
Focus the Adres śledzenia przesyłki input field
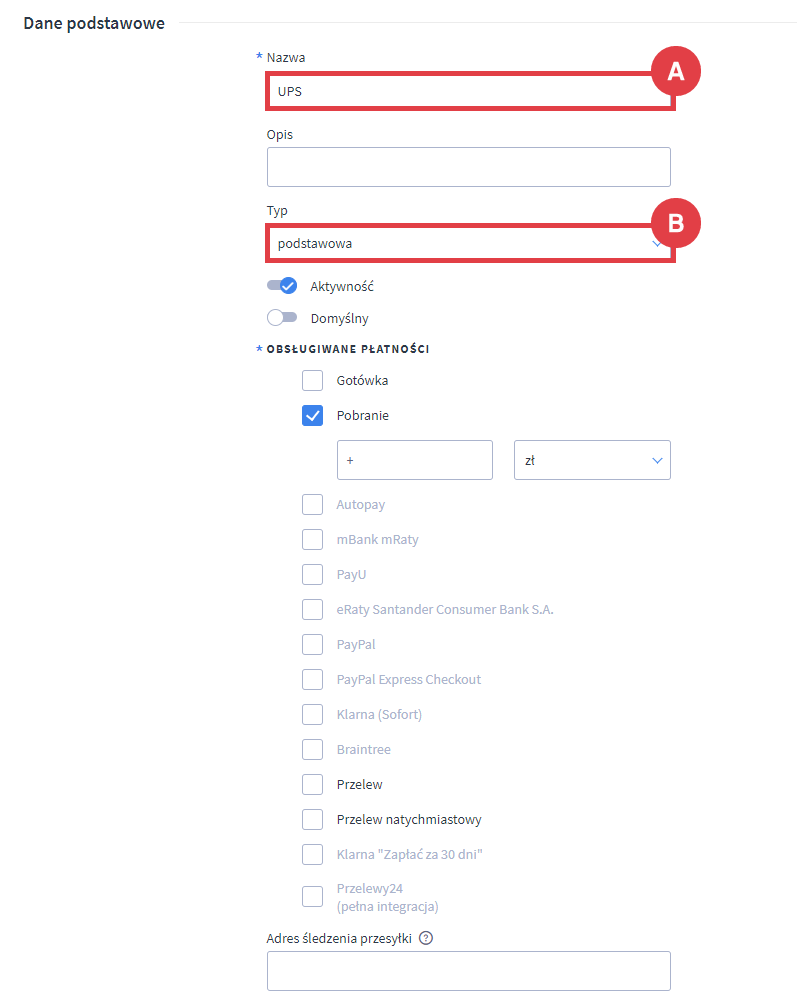(469, 971)
